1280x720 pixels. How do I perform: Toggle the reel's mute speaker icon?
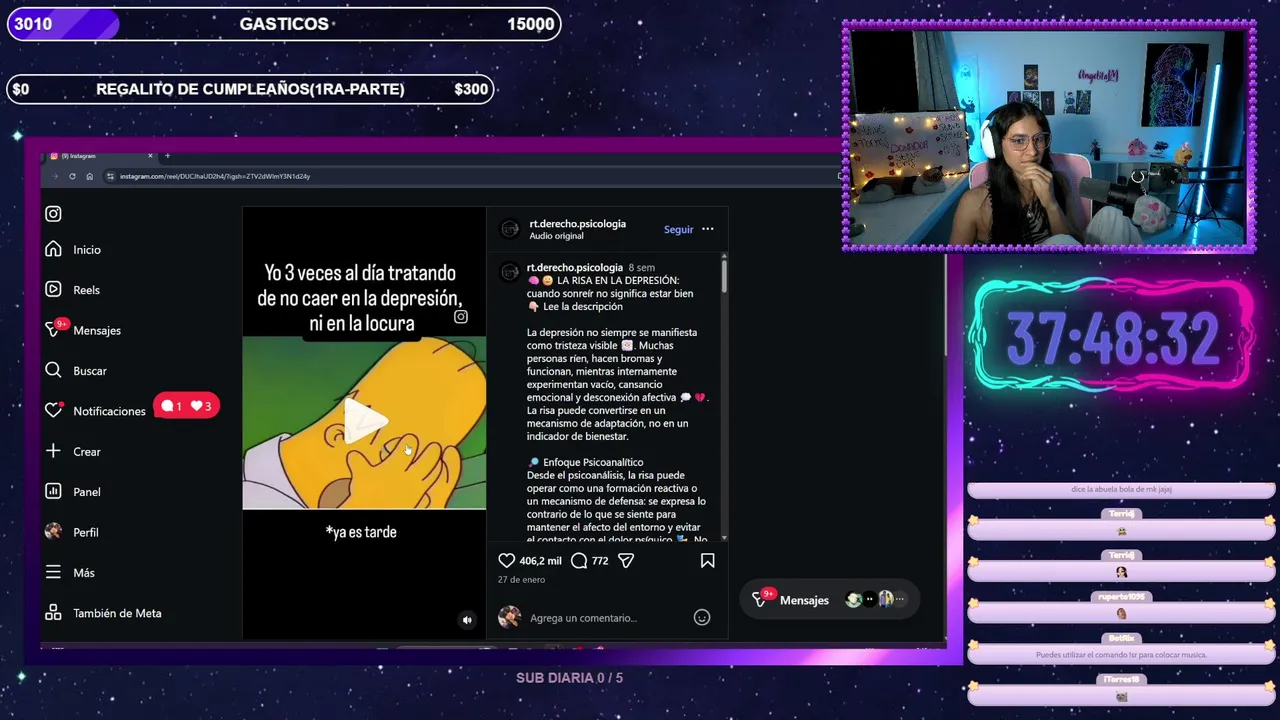click(x=467, y=620)
